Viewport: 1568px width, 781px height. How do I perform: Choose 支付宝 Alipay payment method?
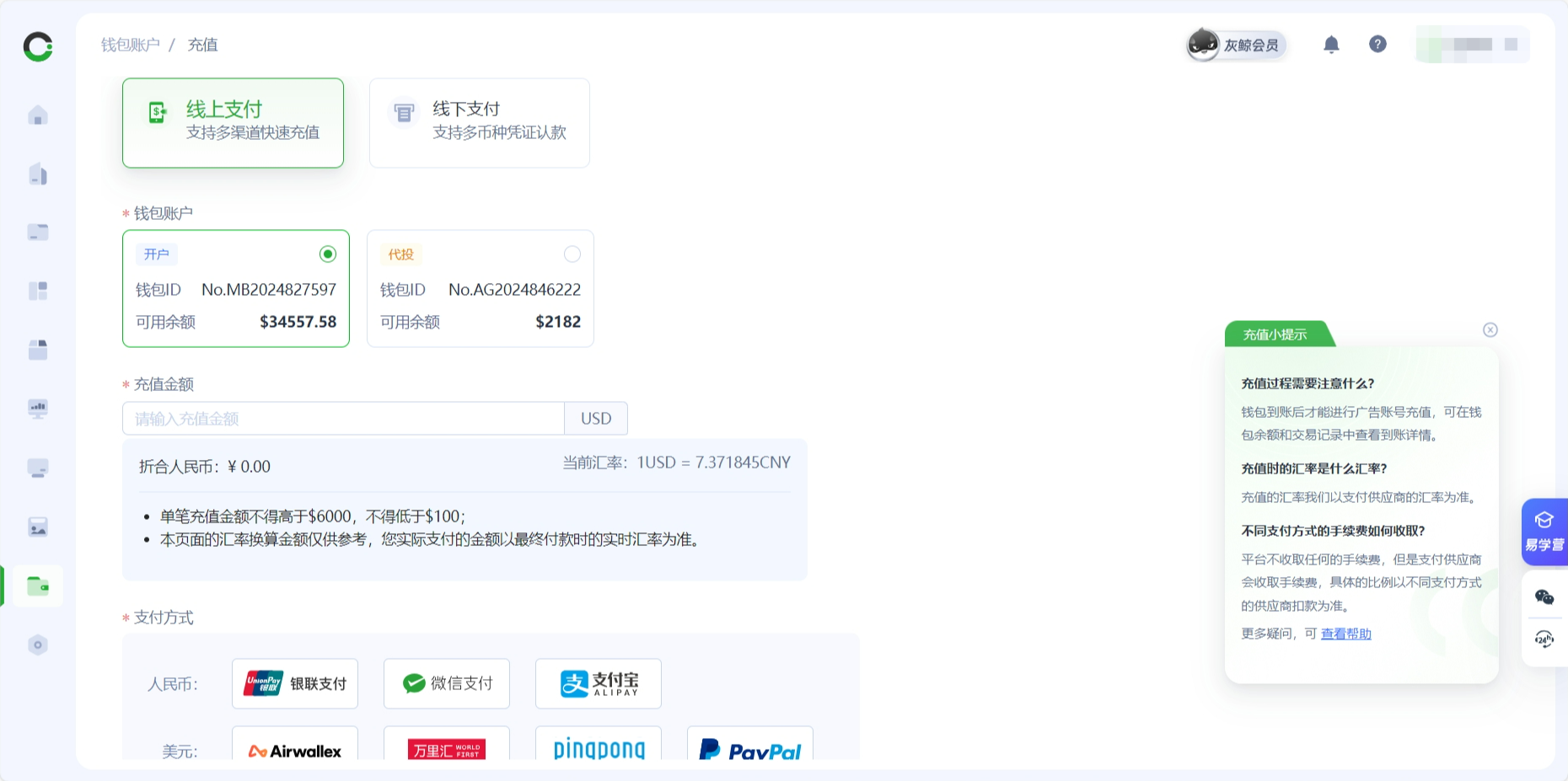599,683
